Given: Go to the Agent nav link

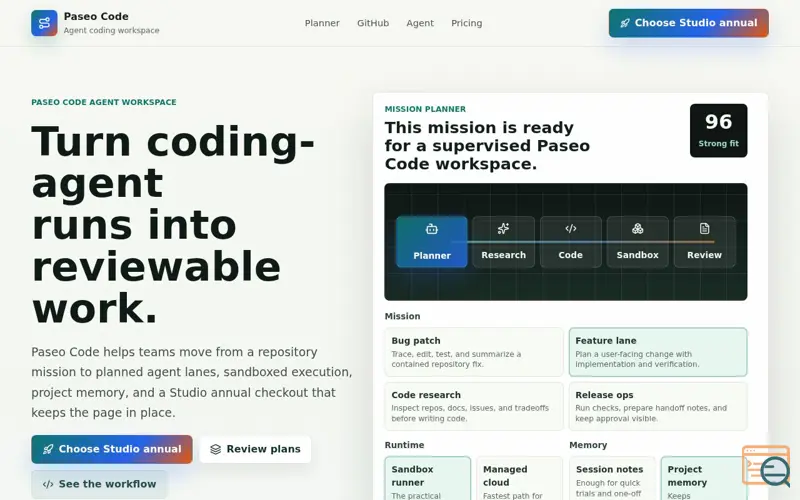Looking at the screenshot, I should click(x=420, y=23).
